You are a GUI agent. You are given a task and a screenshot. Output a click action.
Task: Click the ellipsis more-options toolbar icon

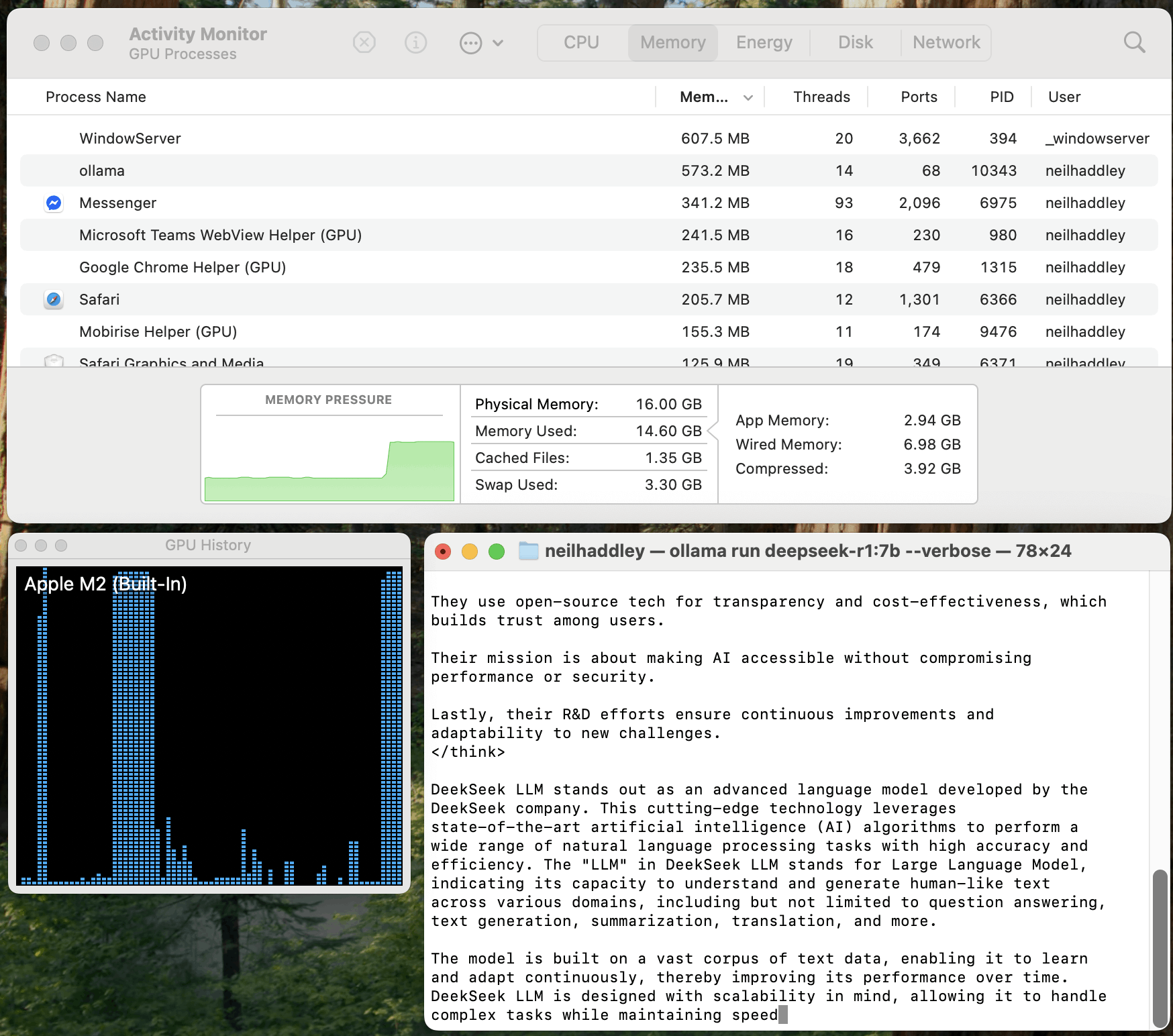[x=470, y=43]
